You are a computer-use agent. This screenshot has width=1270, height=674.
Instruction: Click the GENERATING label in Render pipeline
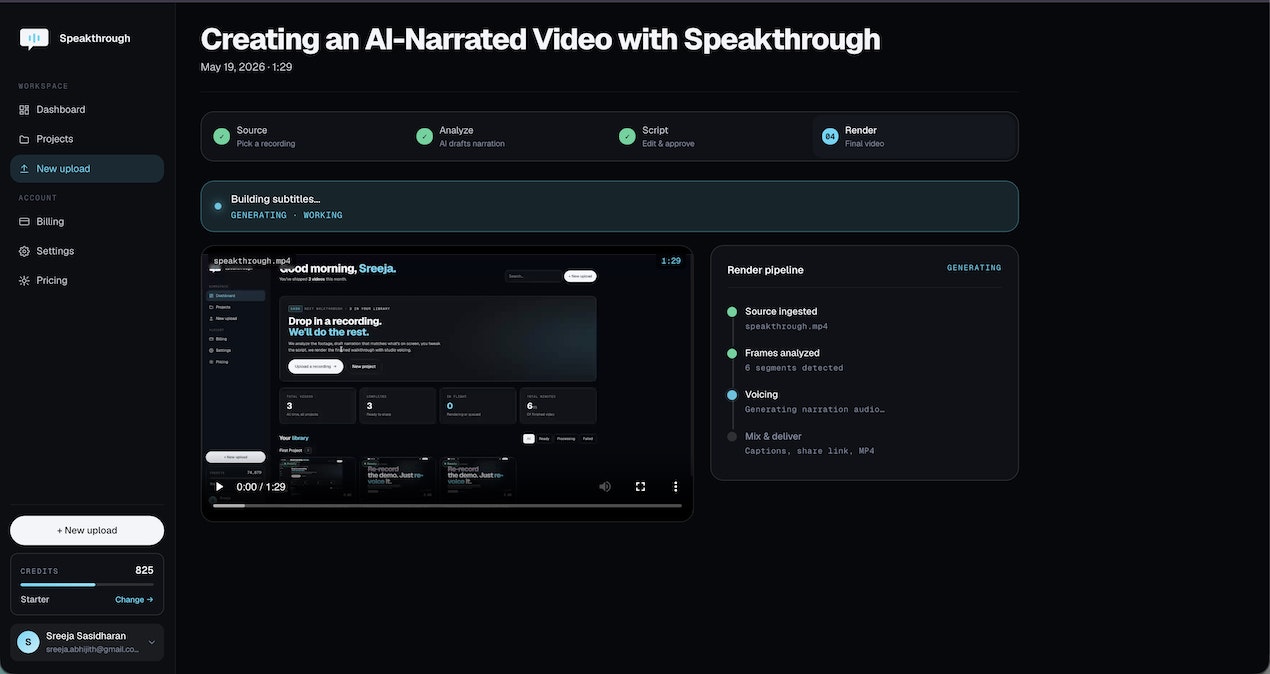click(x=974, y=268)
